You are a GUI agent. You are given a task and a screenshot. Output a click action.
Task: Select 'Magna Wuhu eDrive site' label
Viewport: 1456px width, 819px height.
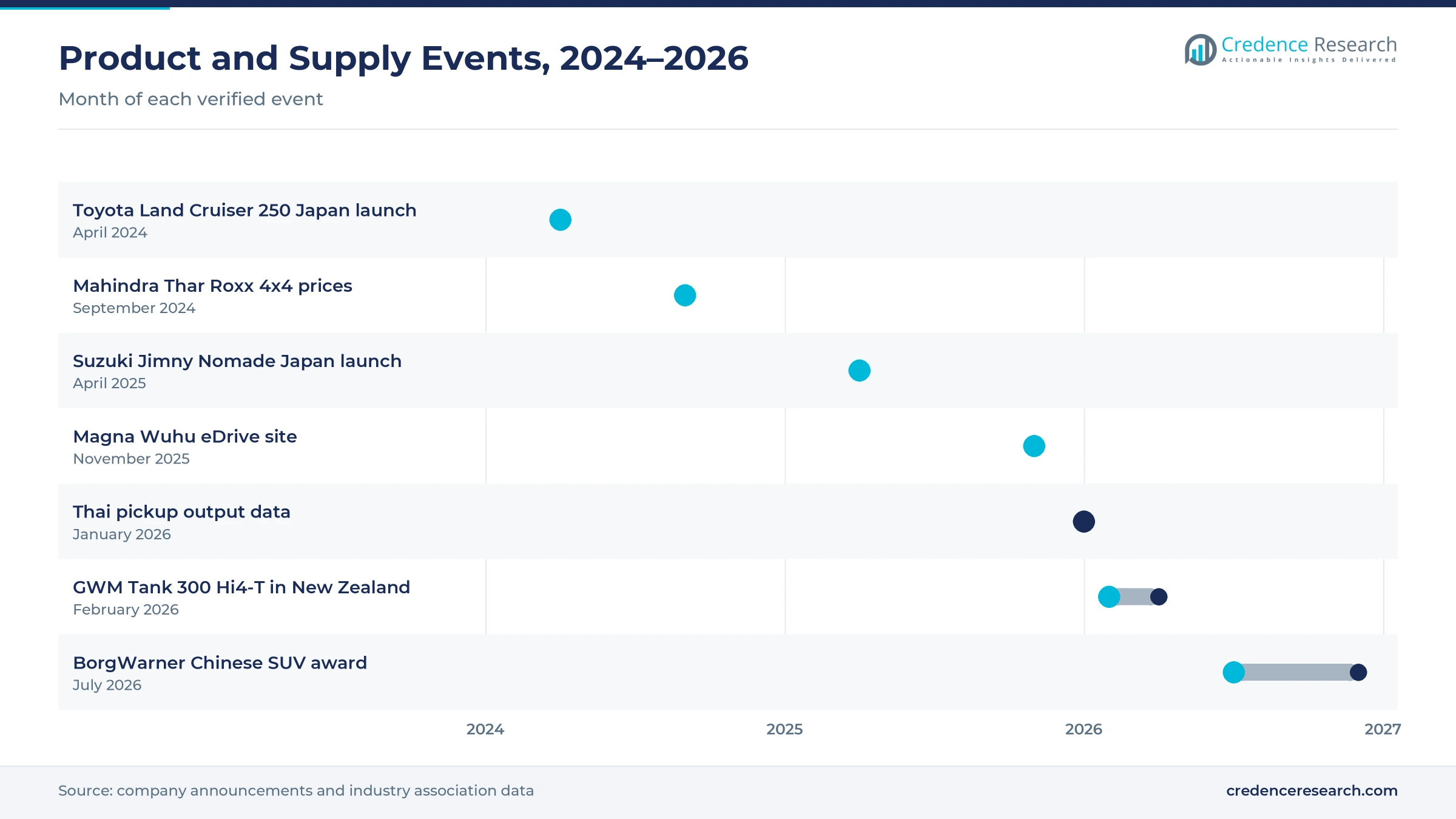185,437
